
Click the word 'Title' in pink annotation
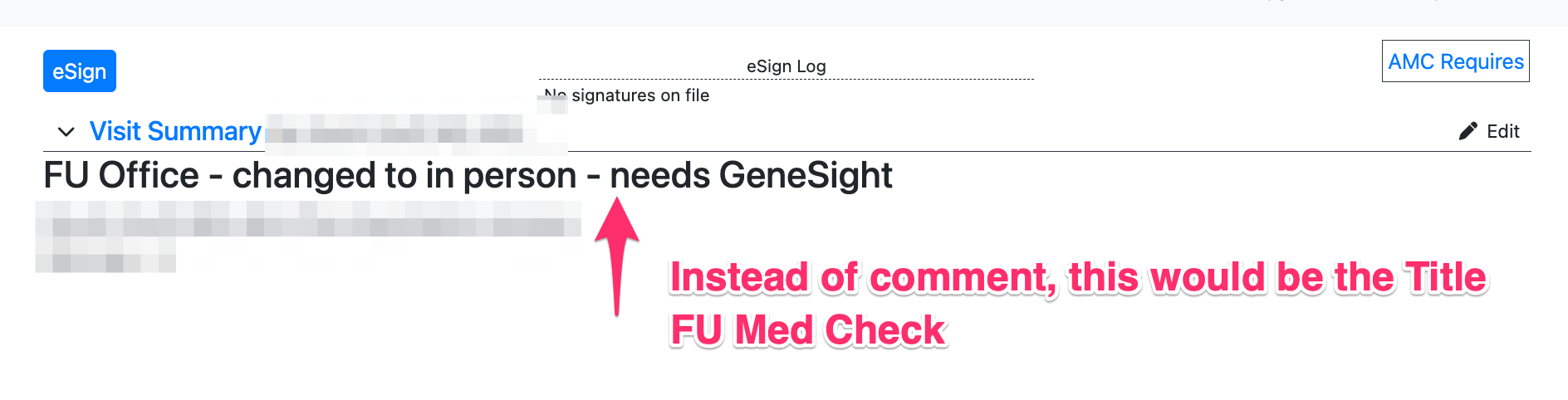tap(1445, 277)
